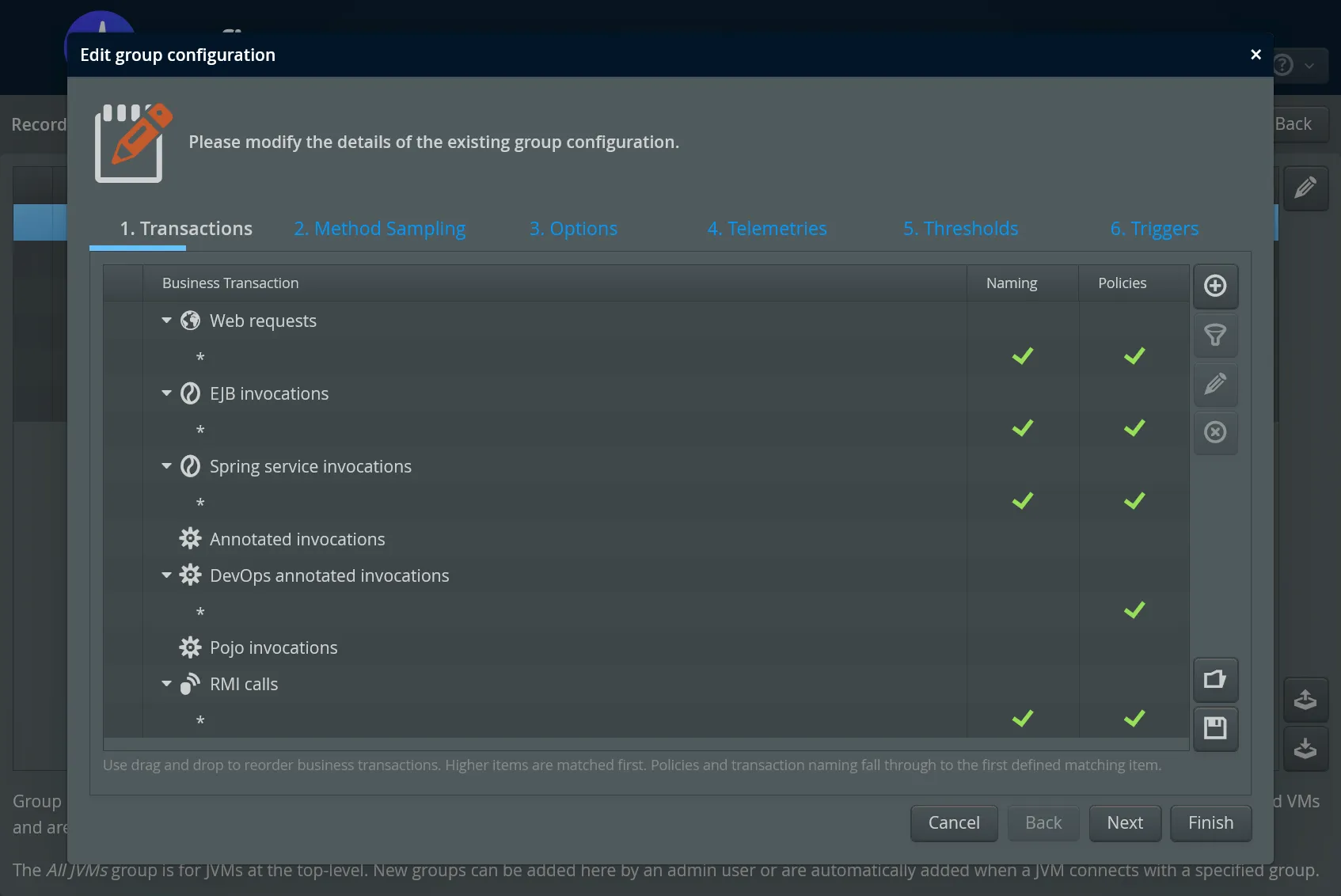Open the filter icon beside the transaction list
Viewport: 1341px width, 896px height.
pos(1216,336)
